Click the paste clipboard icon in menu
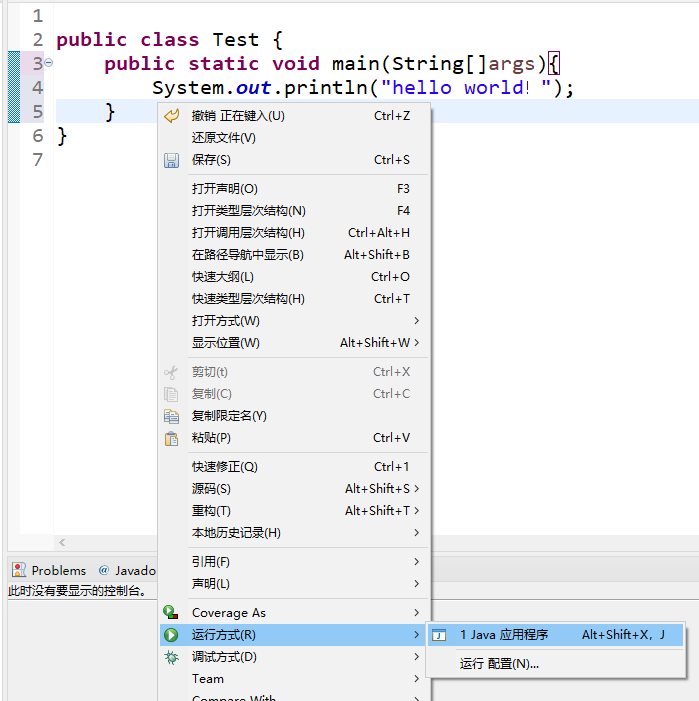 tap(171, 438)
